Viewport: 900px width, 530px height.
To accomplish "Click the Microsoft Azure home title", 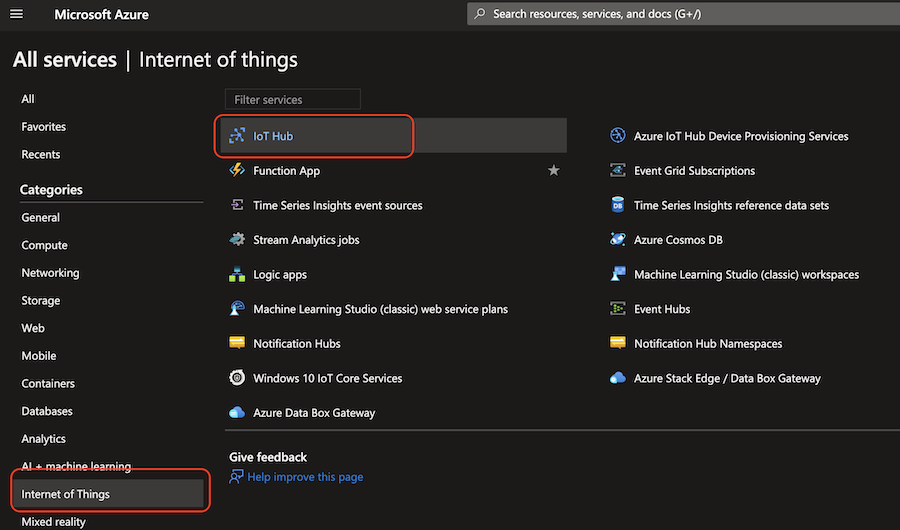I will (x=102, y=14).
